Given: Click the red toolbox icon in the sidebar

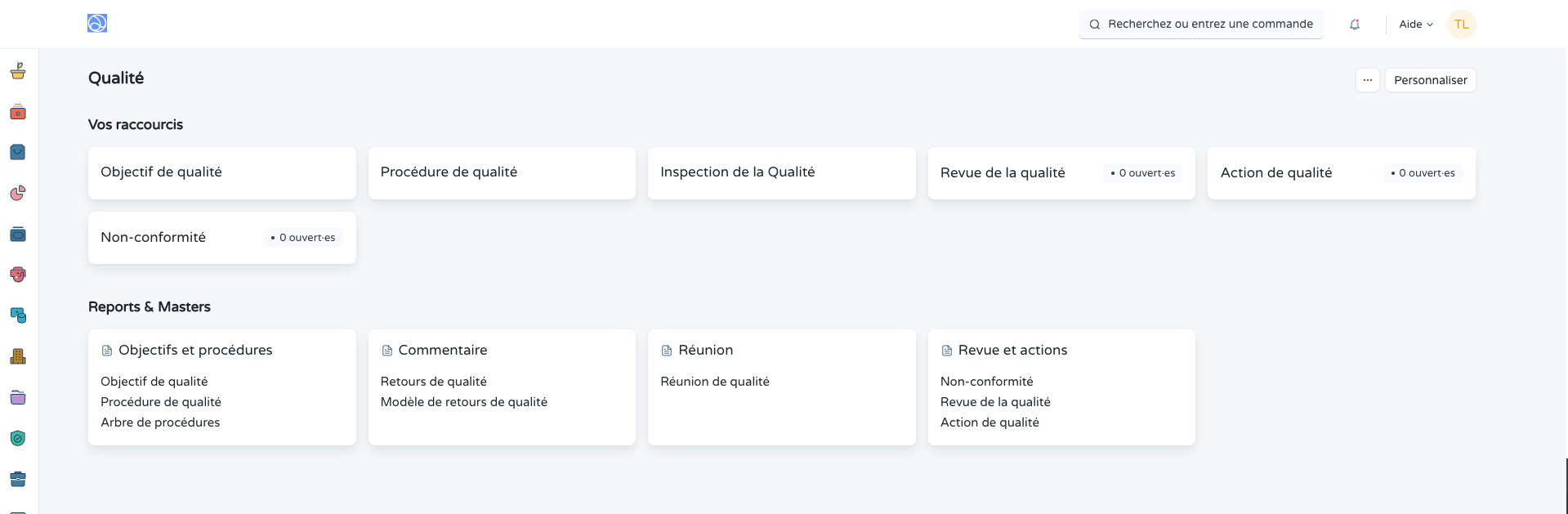Looking at the screenshot, I should point(18,112).
